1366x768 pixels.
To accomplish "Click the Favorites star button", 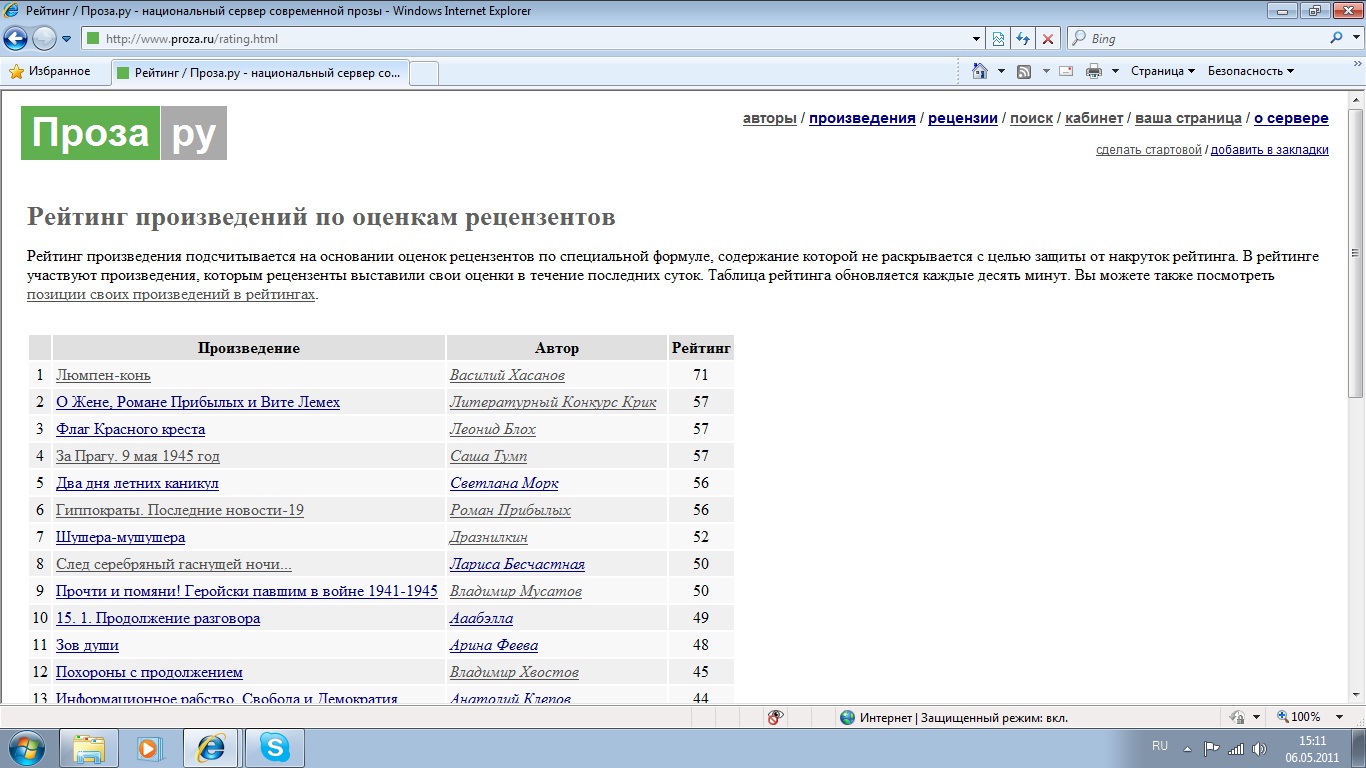I will pos(50,71).
